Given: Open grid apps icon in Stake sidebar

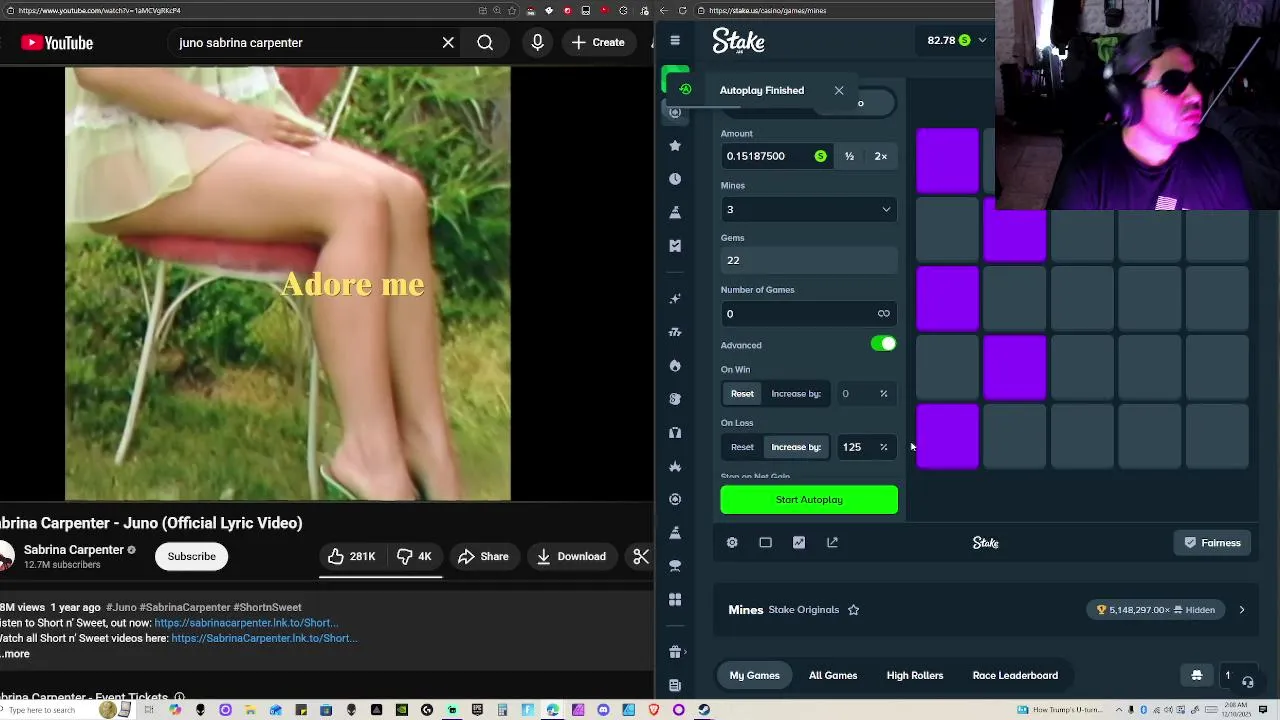Looking at the screenshot, I should [675, 599].
